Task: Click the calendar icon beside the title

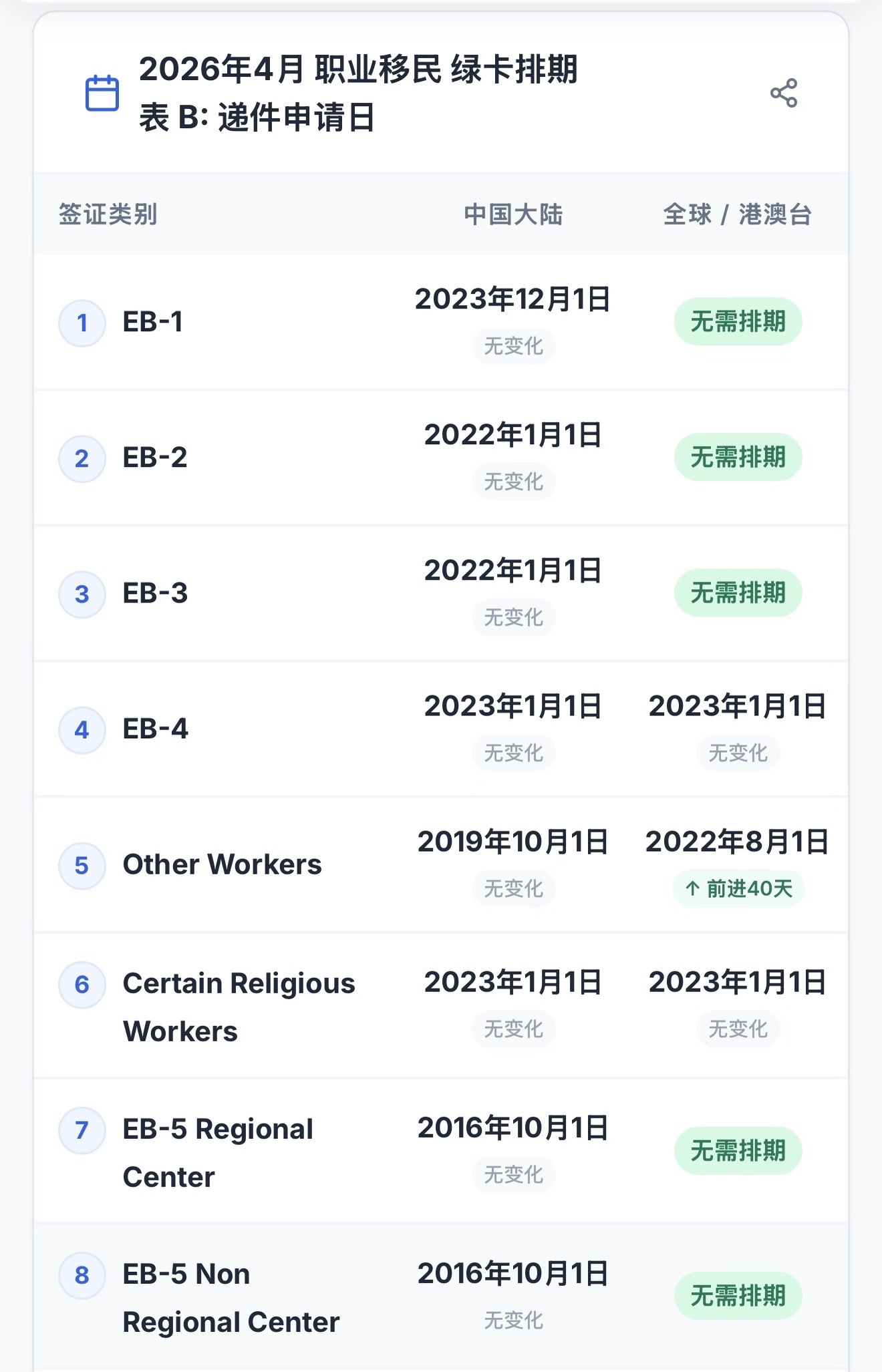Action: (102, 93)
